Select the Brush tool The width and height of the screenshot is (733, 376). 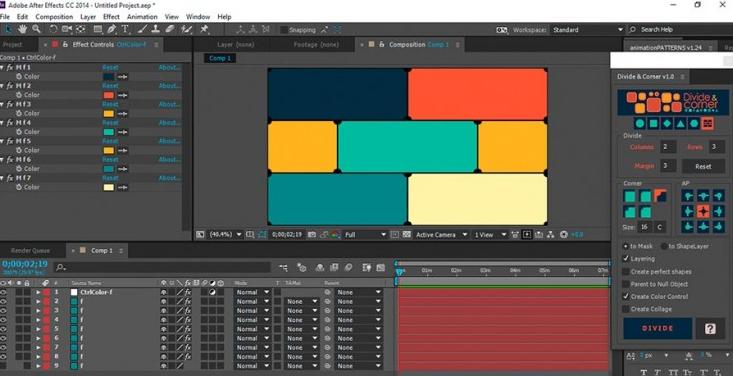click(143, 29)
